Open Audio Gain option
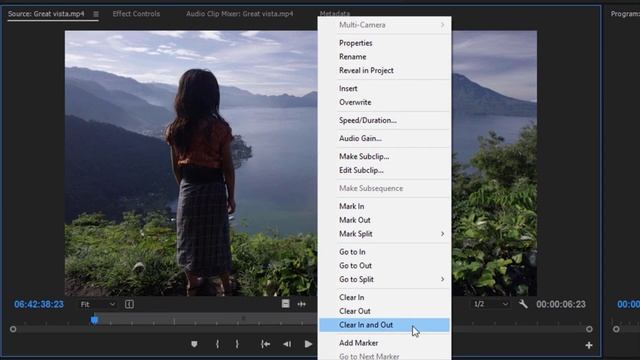Image resolution: width=640 pixels, height=360 pixels. pyautogui.click(x=384, y=138)
